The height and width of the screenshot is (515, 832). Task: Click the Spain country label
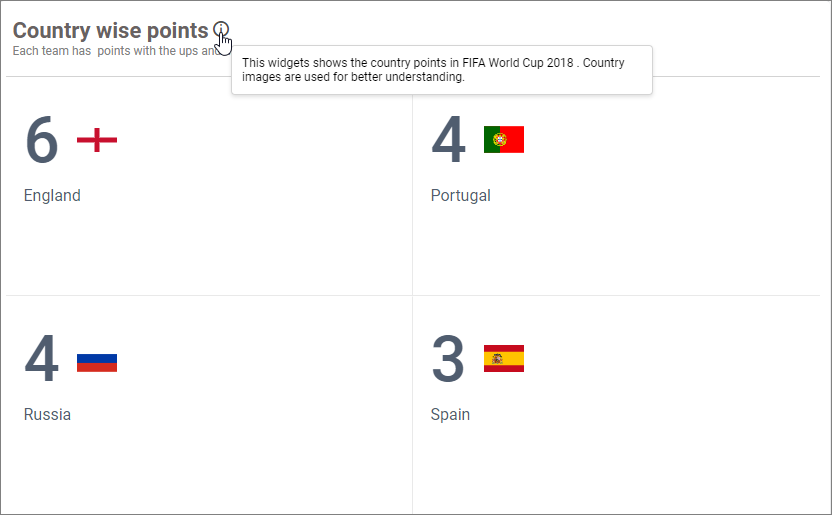click(x=450, y=415)
